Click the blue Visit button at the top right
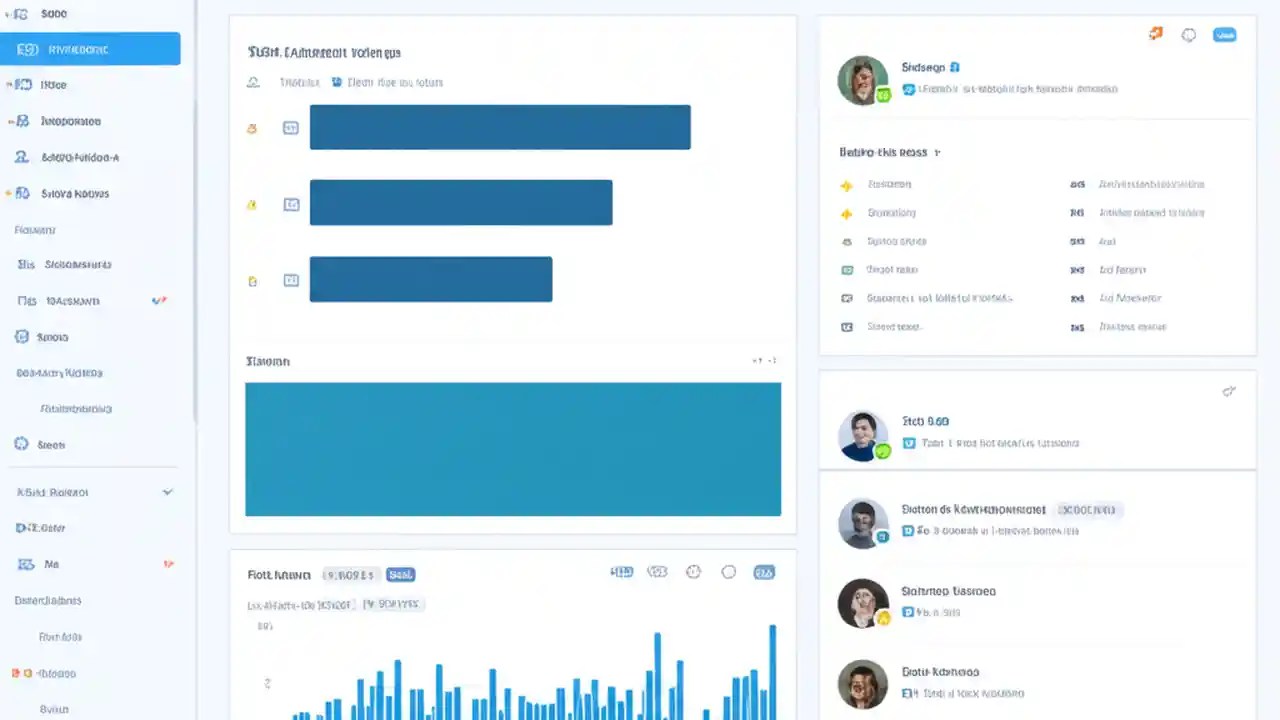 (1224, 35)
